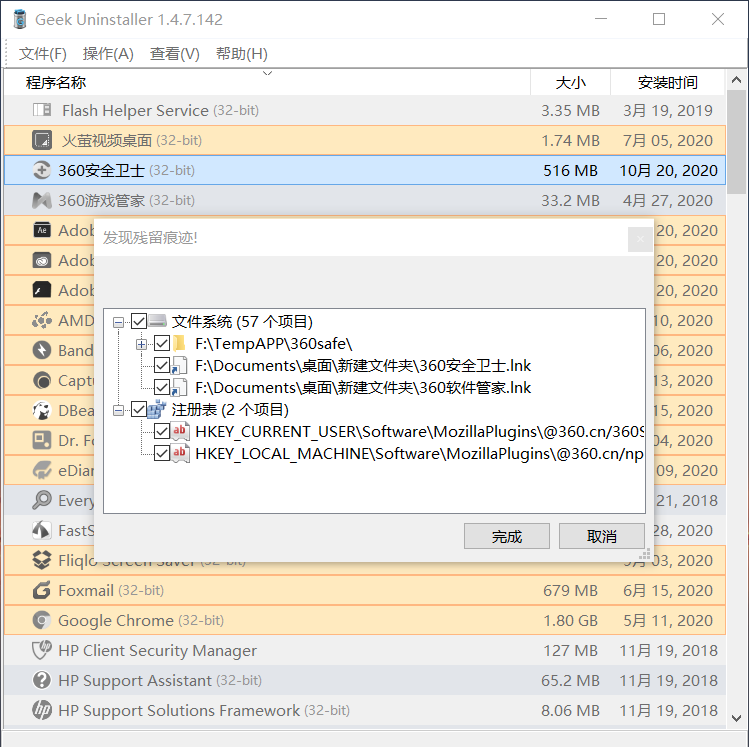This screenshot has height=747, width=749.
Task: Click the 360安全卫士.lnk shortcut file icon
Action: pos(179,366)
